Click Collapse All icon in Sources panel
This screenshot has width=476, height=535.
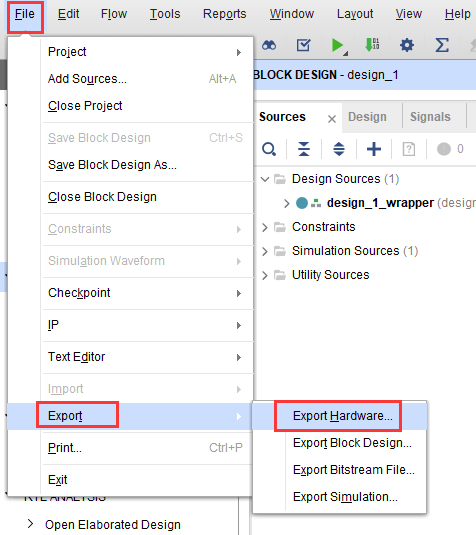tap(304, 149)
